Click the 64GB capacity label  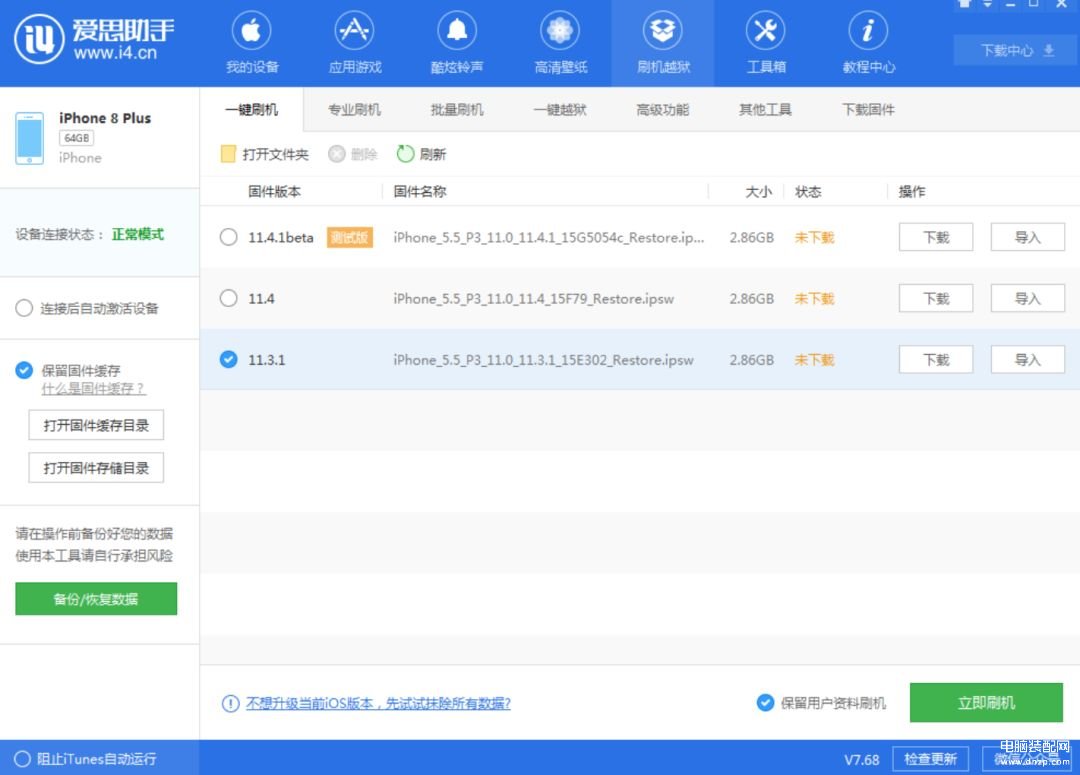point(76,138)
